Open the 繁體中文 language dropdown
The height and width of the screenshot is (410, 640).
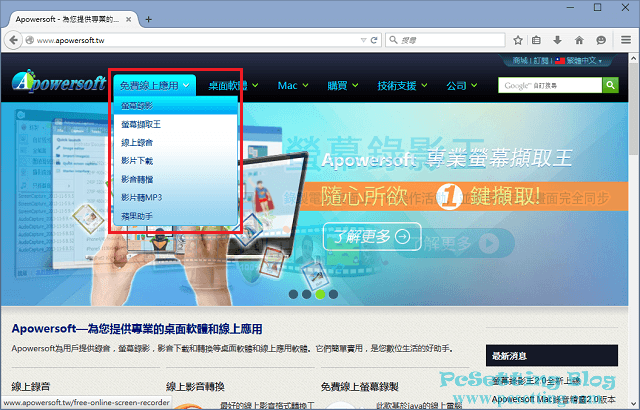(x=581, y=60)
